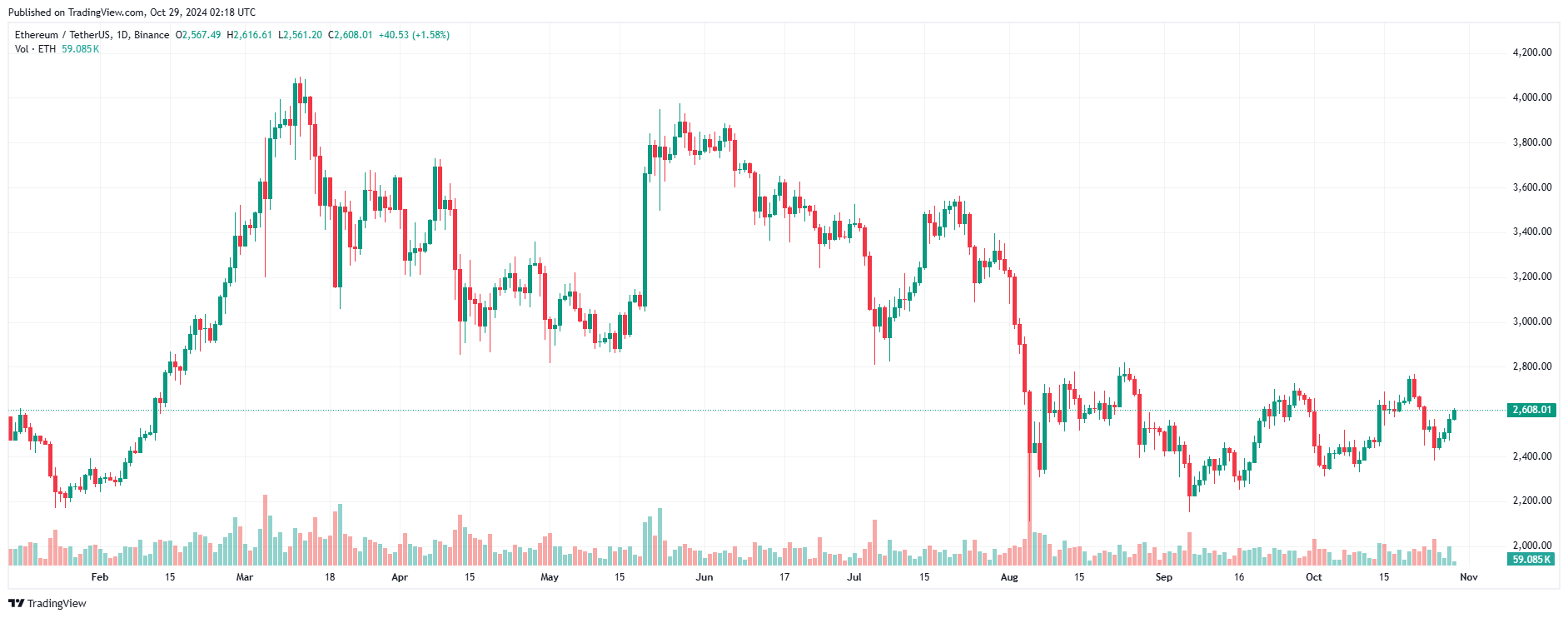Viewport: 1568px width, 618px height.
Task: Click the 4,200.00 price axis label
Action: [1531, 52]
